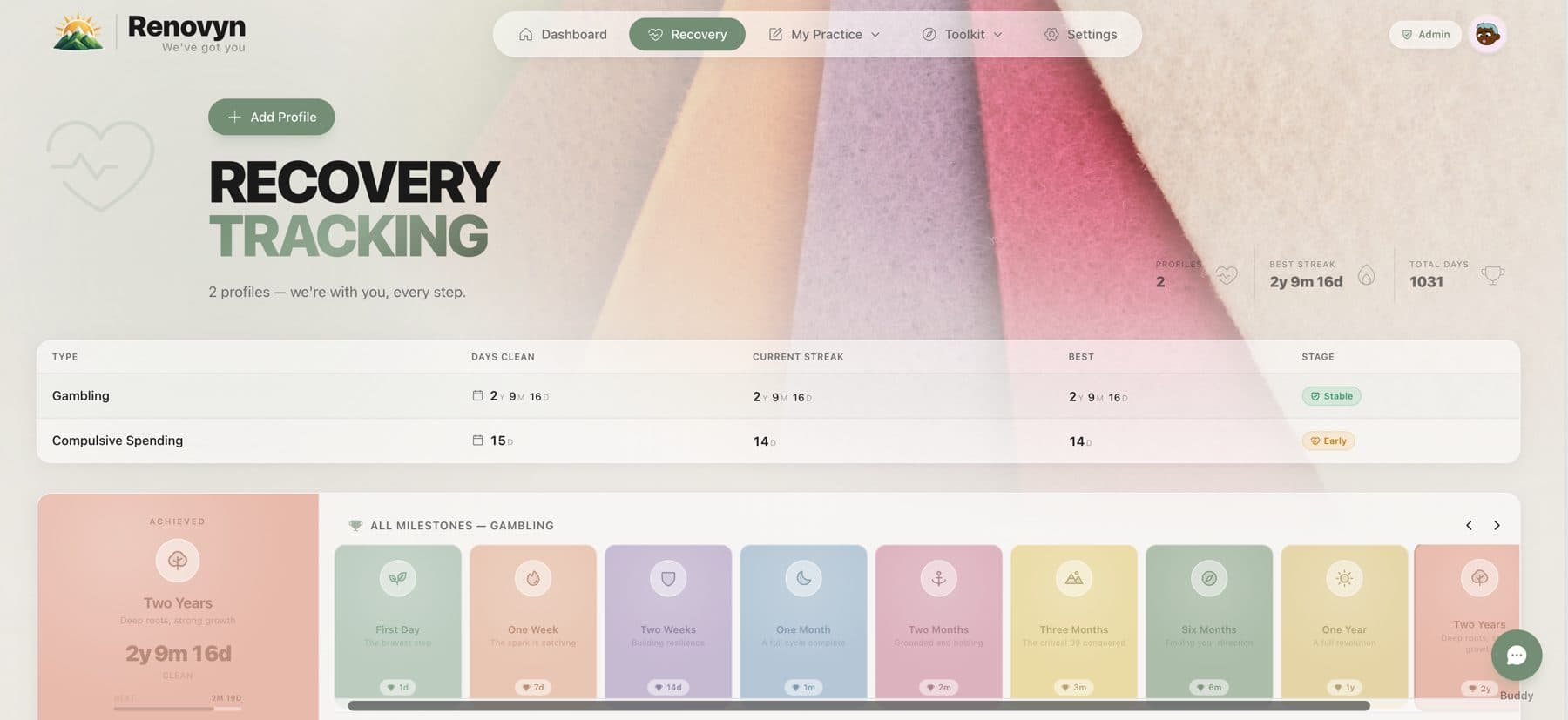Select the Gambling profile row
Screen dimensions: 1568x720
778,396
